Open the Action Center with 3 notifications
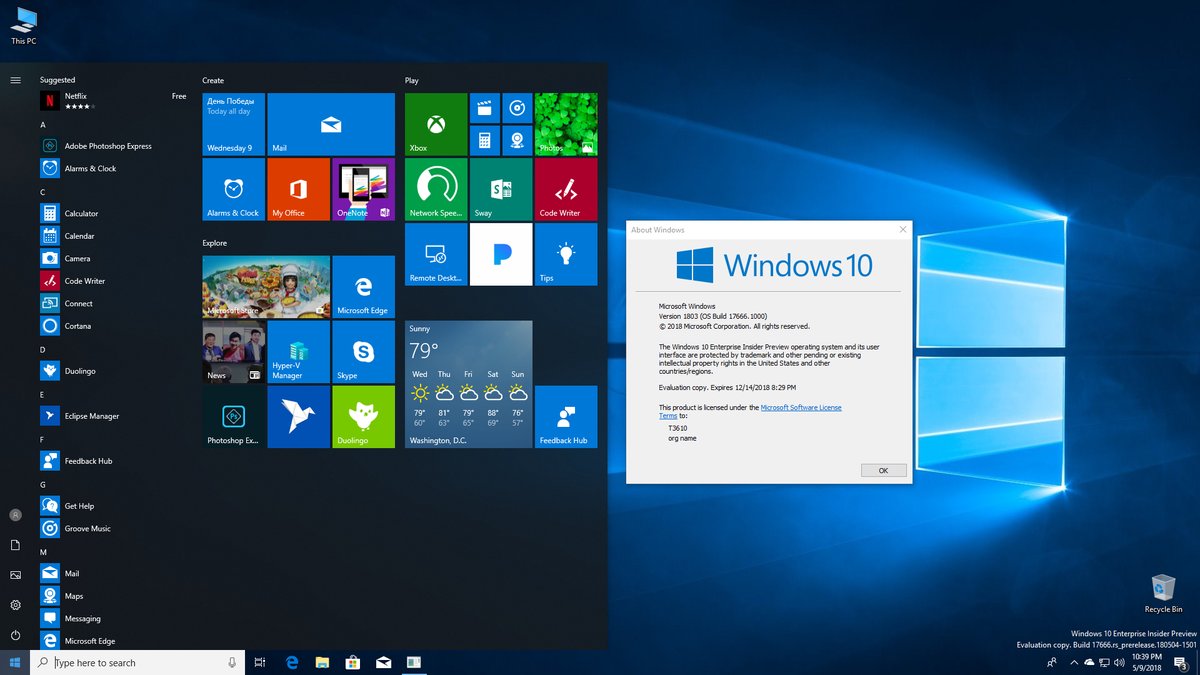 point(1180,662)
